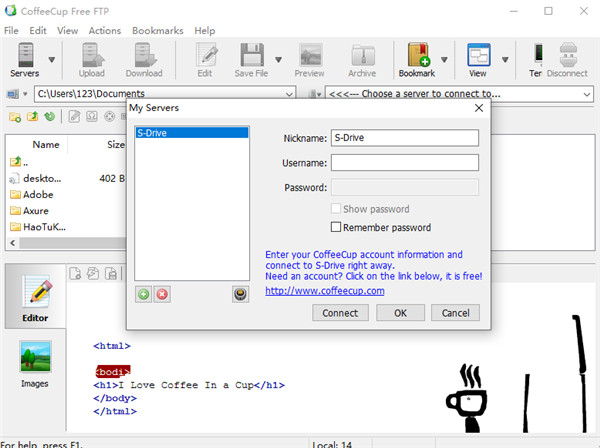Screen dimensions: 600x448
Task: Click the Connect button
Action: coord(340,313)
